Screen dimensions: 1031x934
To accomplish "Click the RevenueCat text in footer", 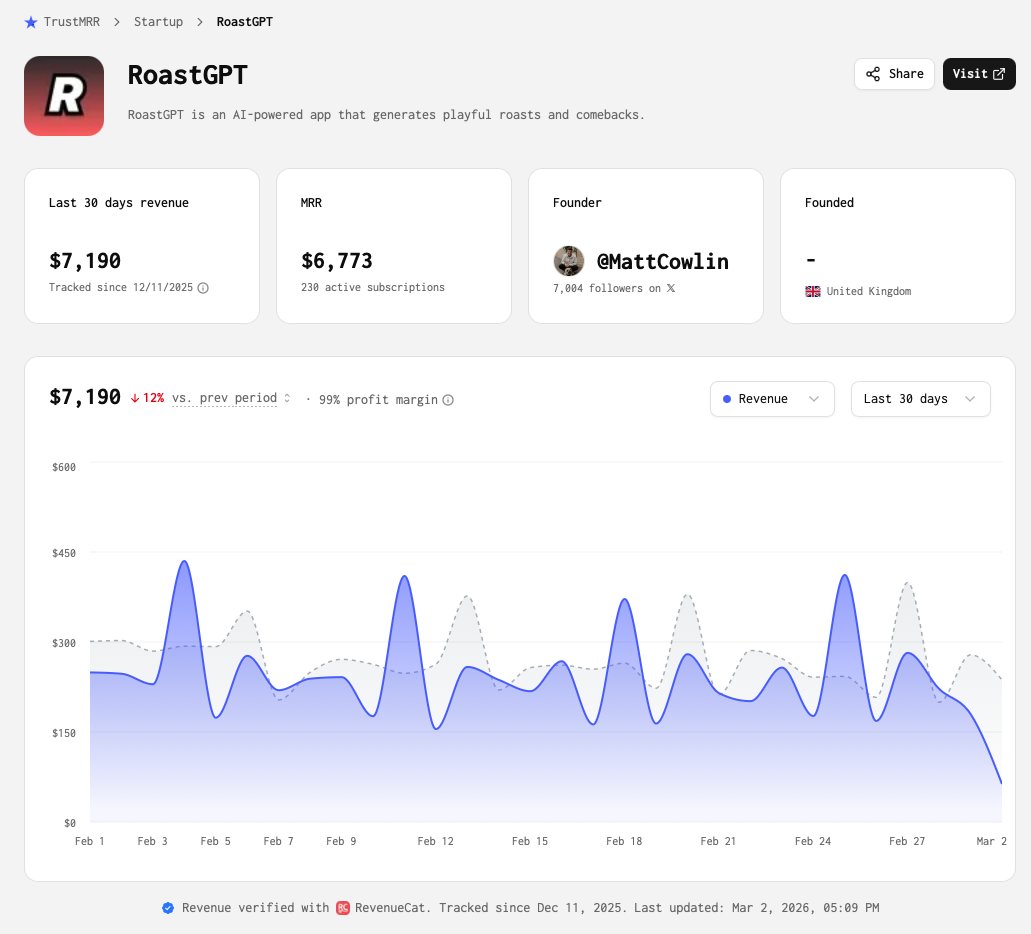I will pyautogui.click(x=390, y=908).
